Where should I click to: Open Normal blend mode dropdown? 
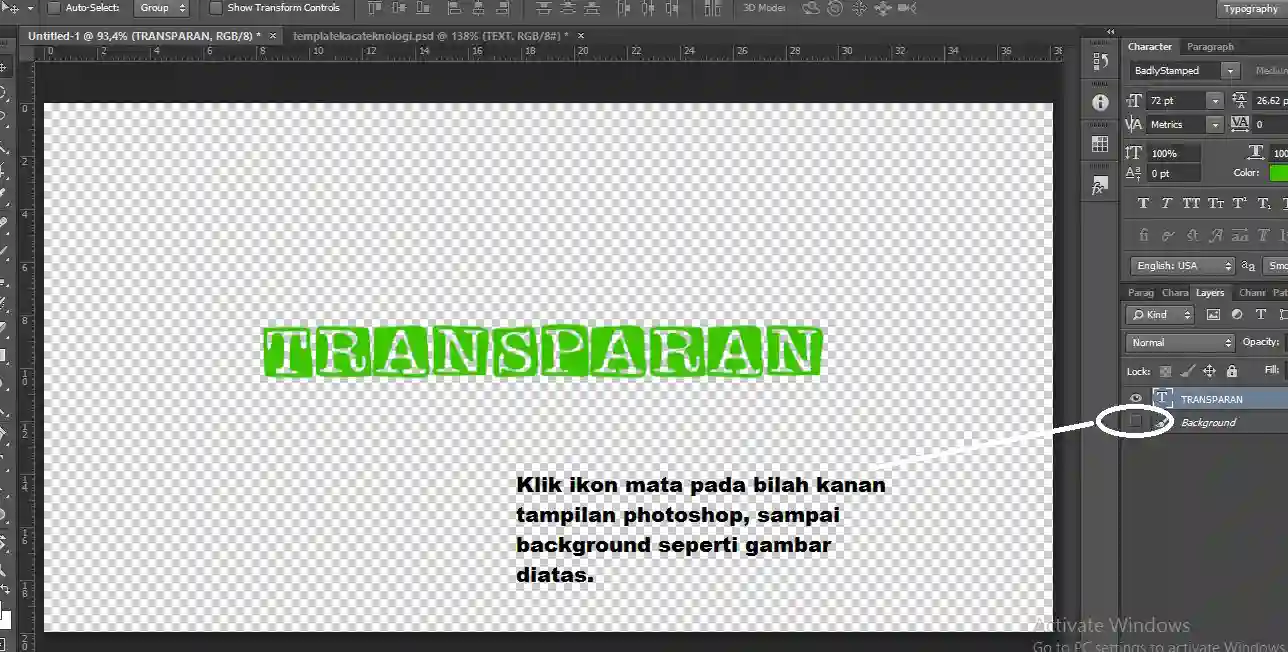point(1181,342)
